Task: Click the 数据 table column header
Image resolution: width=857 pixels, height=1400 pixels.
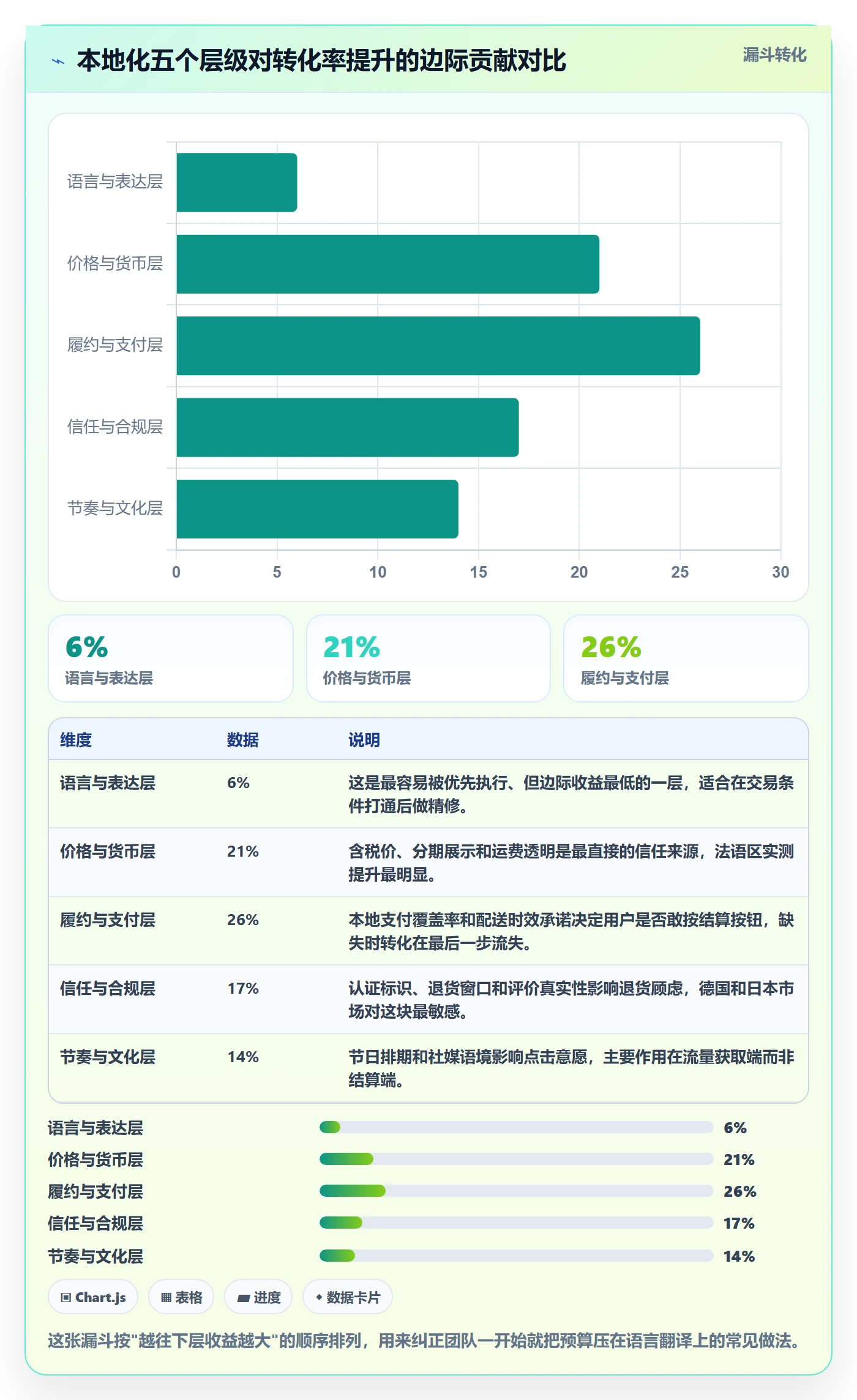Action: tap(243, 740)
